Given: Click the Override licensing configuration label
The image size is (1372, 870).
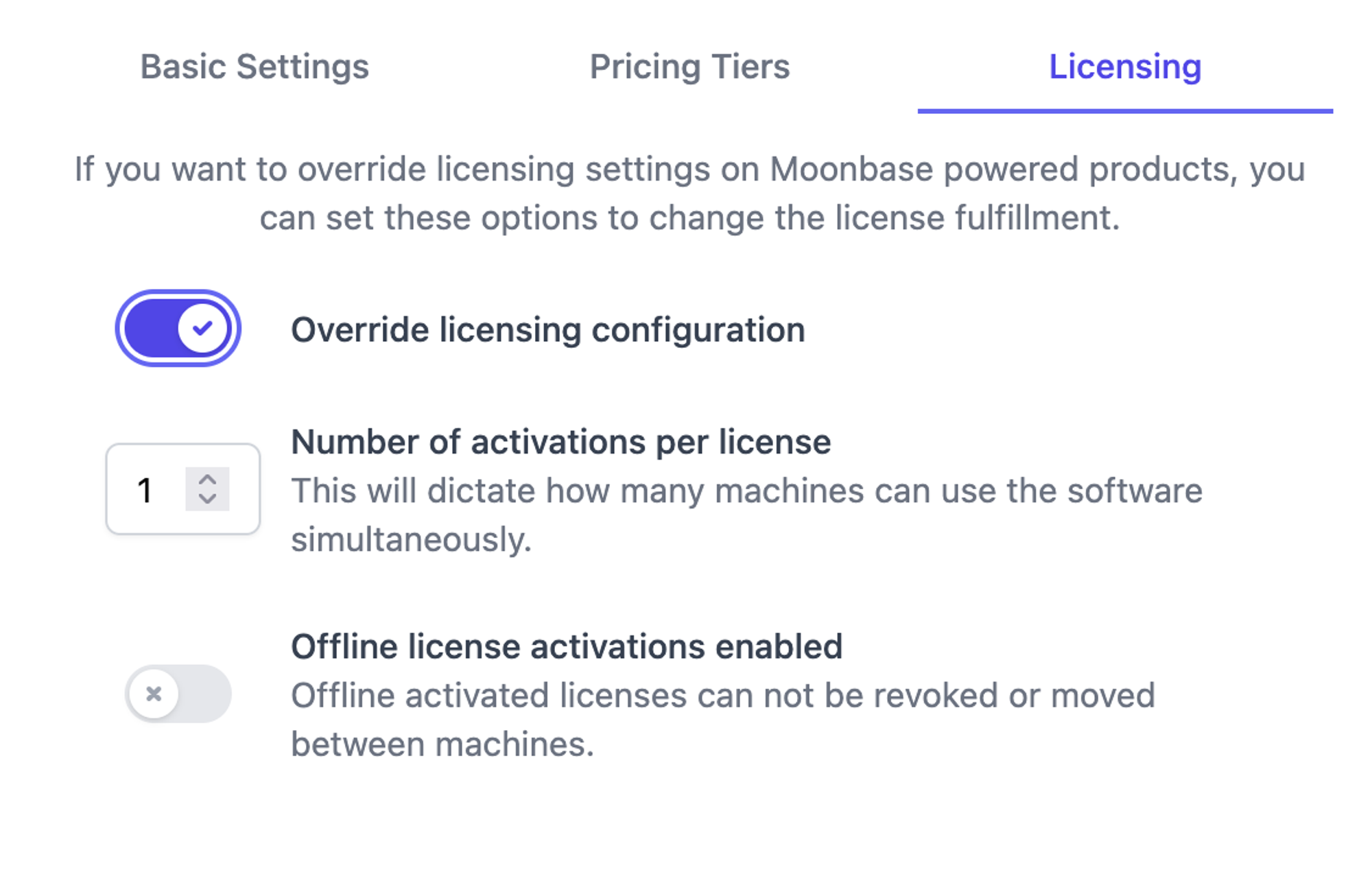Looking at the screenshot, I should [547, 330].
